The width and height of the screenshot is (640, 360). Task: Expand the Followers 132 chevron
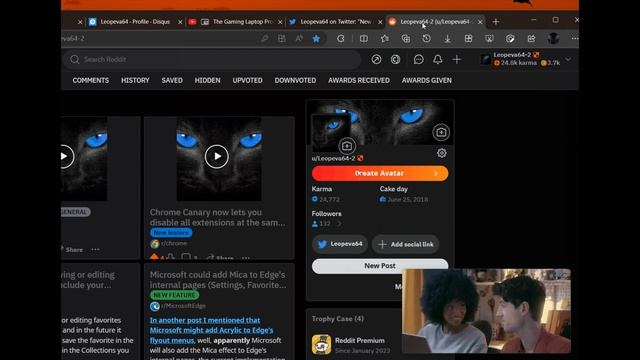pyautogui.click(x=339, y=224)
